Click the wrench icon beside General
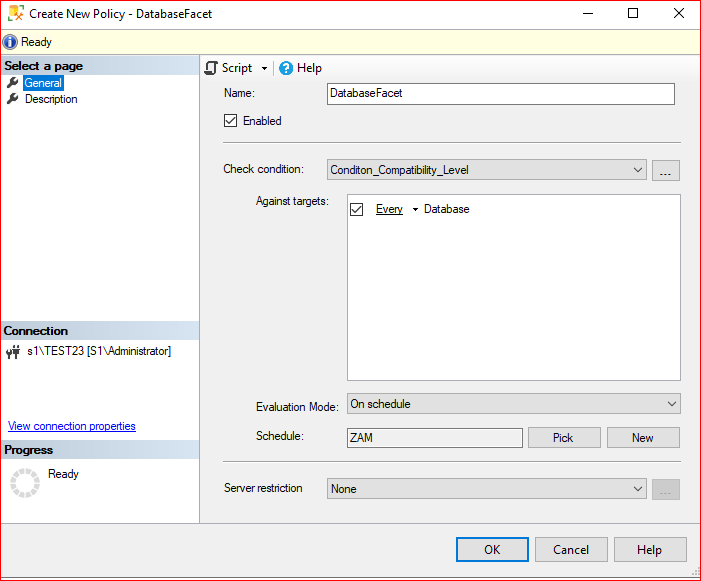 pos(13,83)
